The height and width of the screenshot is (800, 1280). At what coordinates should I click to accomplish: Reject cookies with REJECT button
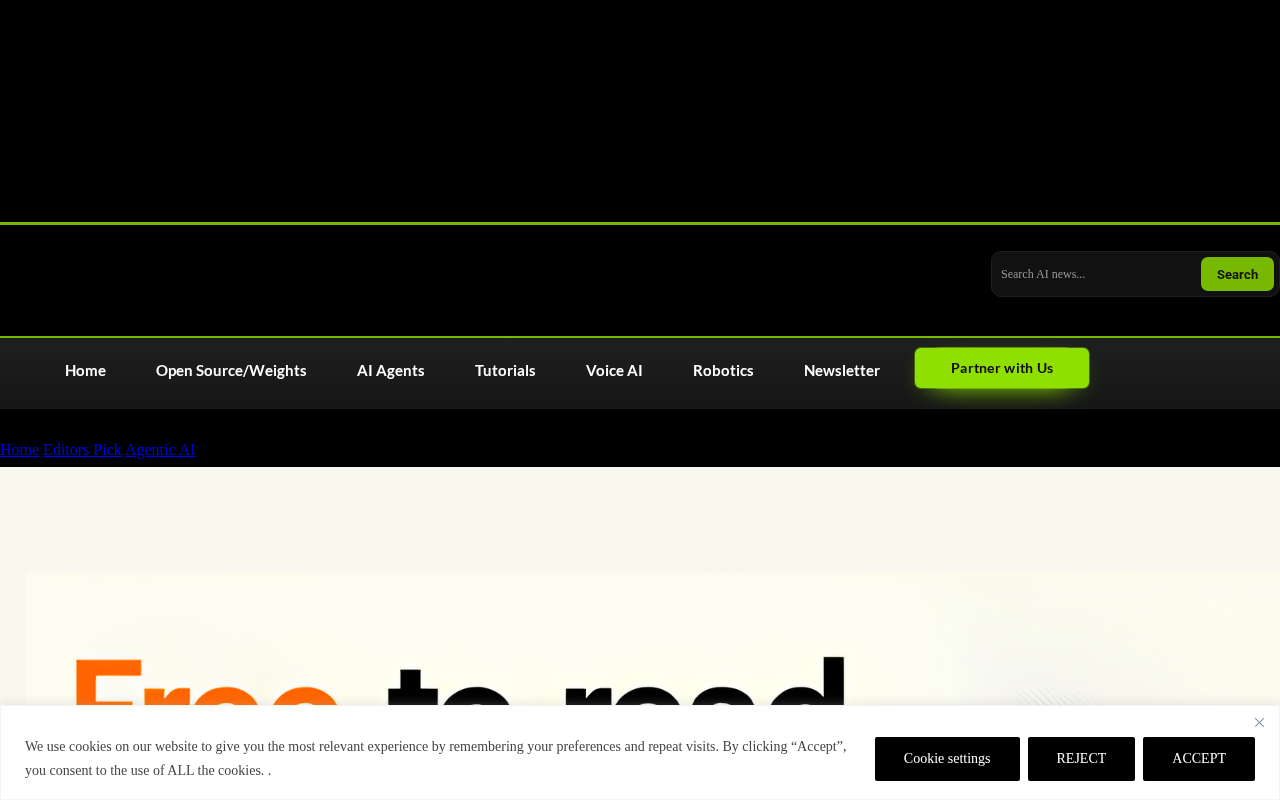point(1081,759)
